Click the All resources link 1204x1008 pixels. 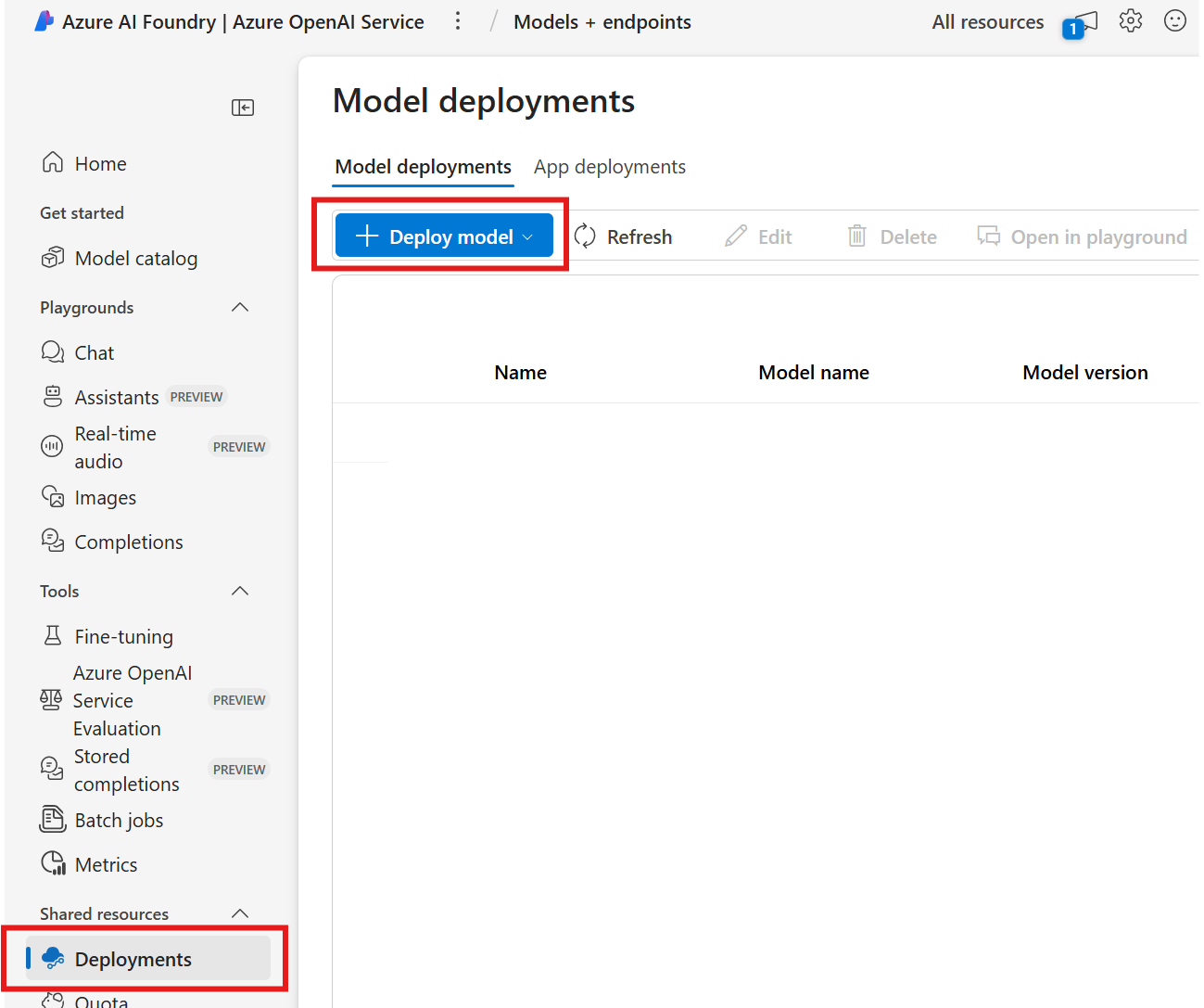tap(987, 22)
